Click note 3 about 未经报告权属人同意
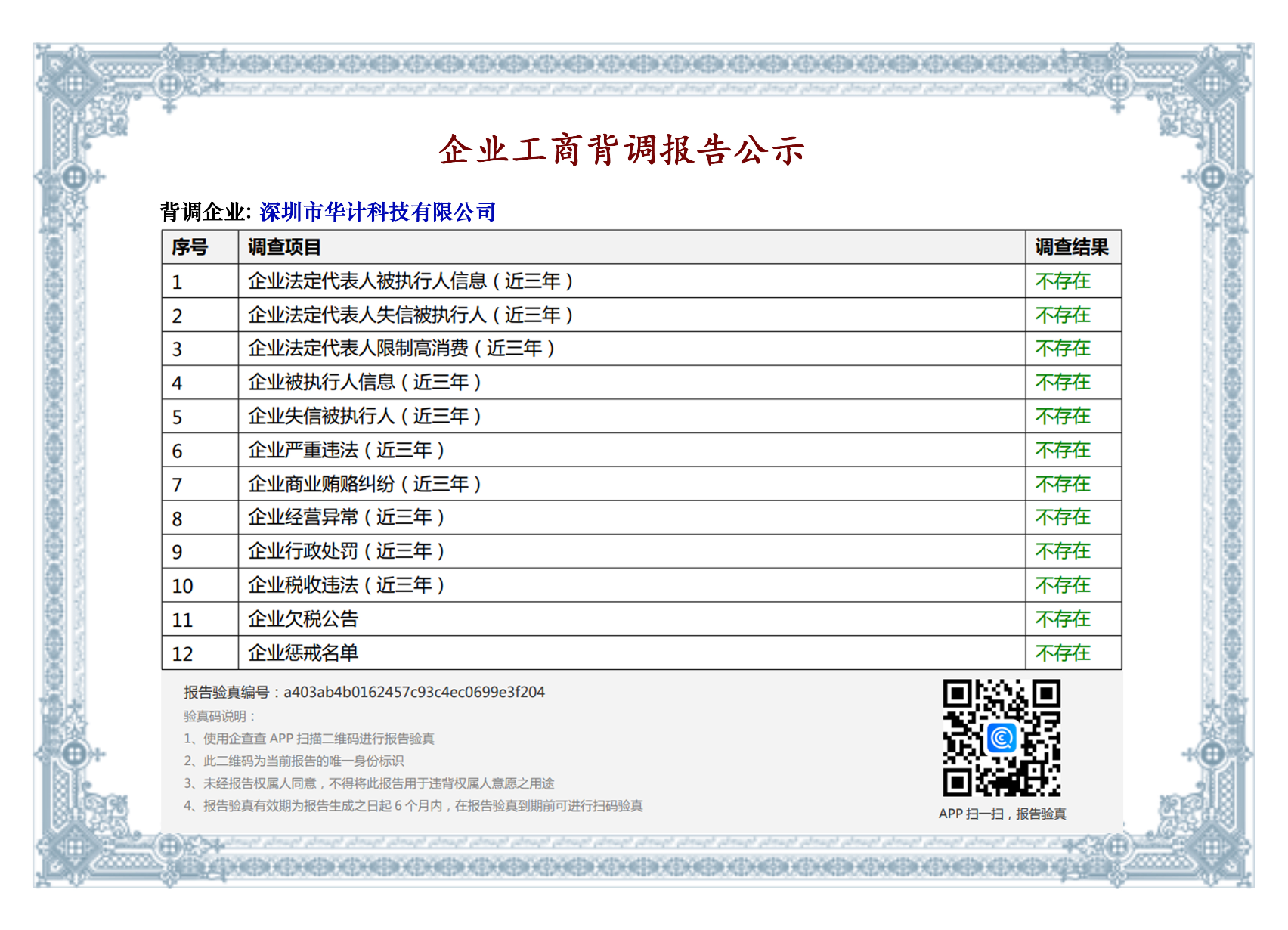1288x930 pixels. tap(369, 783)
